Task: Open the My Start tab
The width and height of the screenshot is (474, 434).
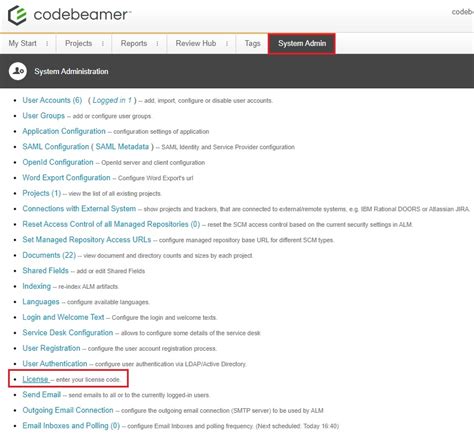Action: click(x=22, y=43)
